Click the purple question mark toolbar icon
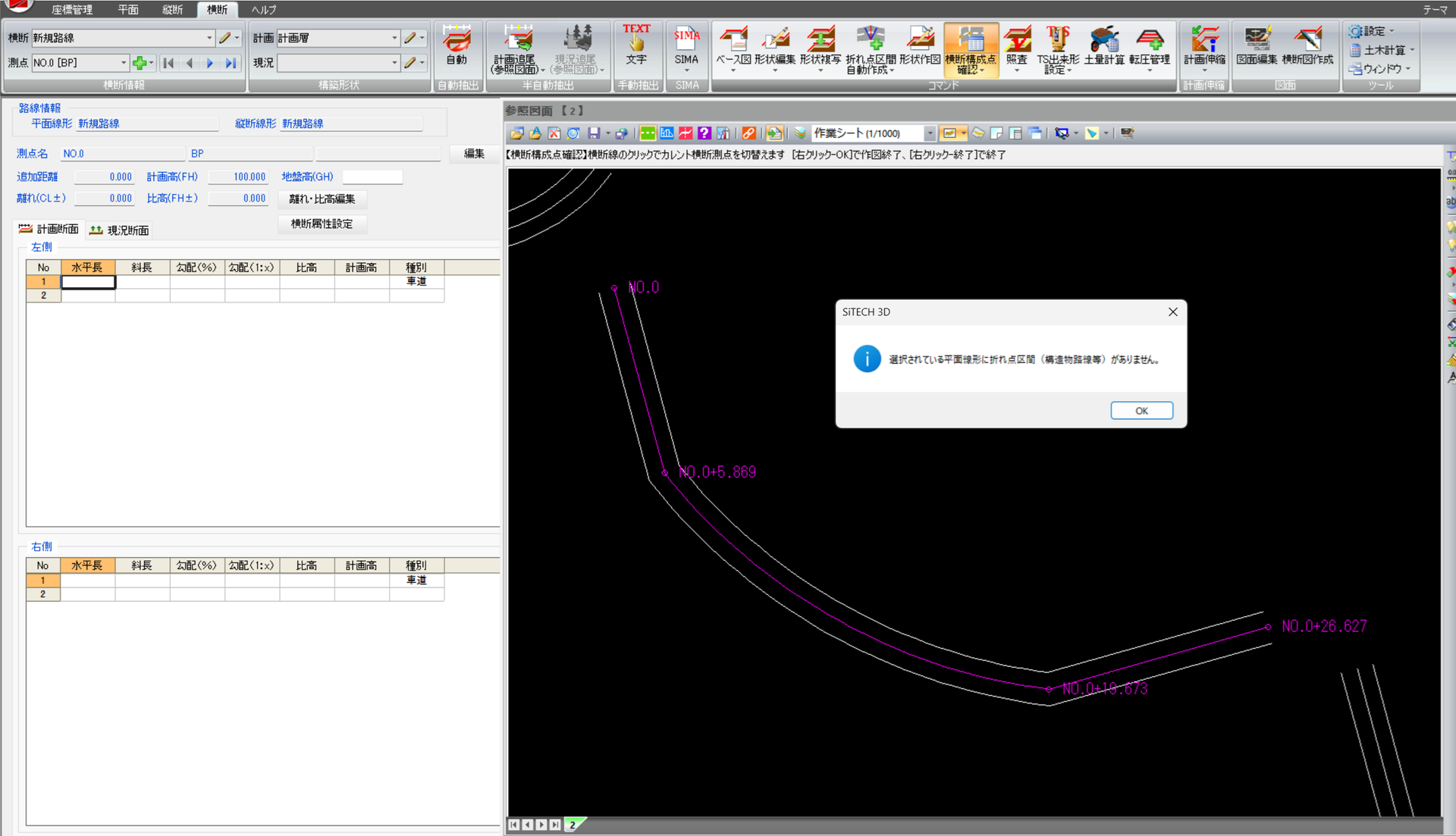Viewport: 1456px width, 836px height. tap(704, 133)
